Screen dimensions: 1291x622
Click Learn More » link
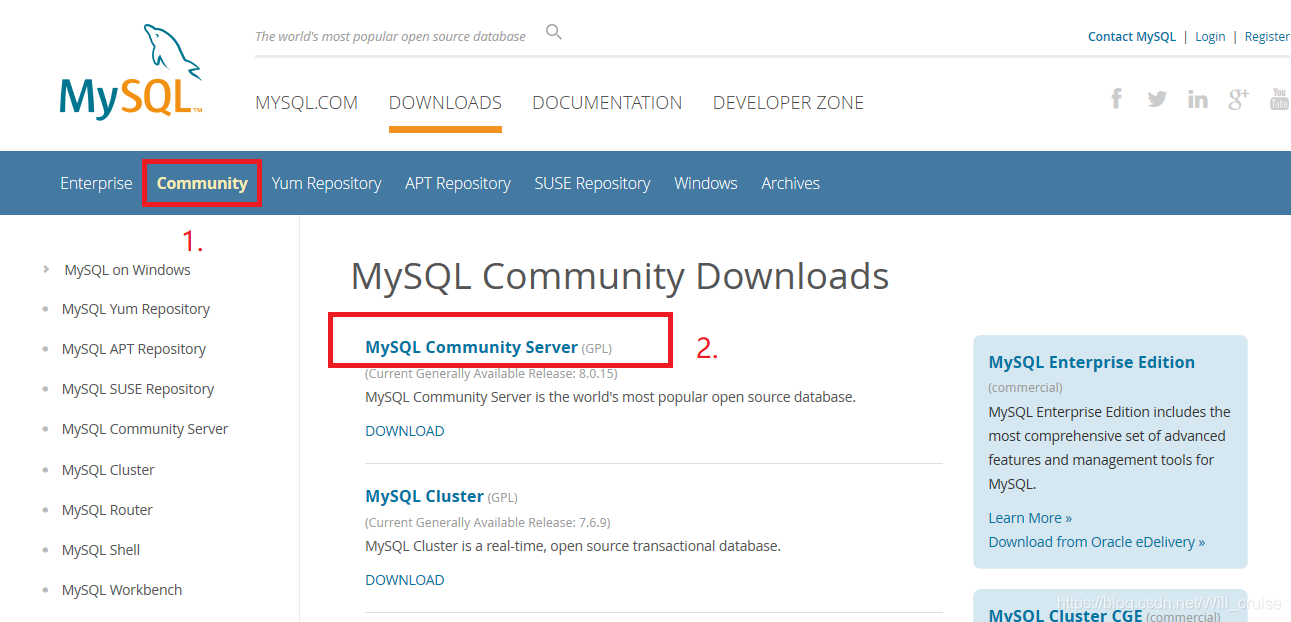(1030, 518)
